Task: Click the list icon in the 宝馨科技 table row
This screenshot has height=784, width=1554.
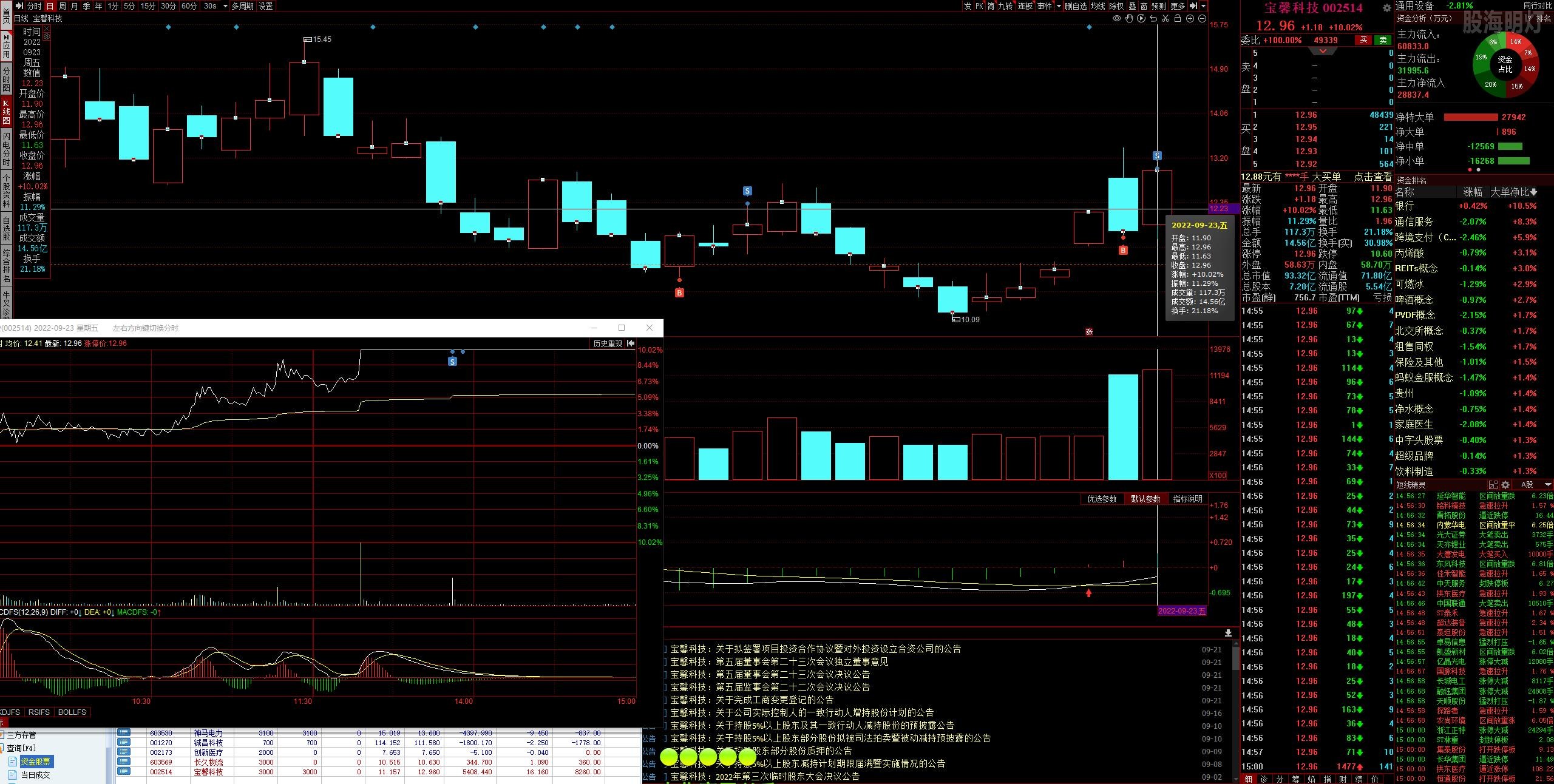Action: click(x=124, y=772)
